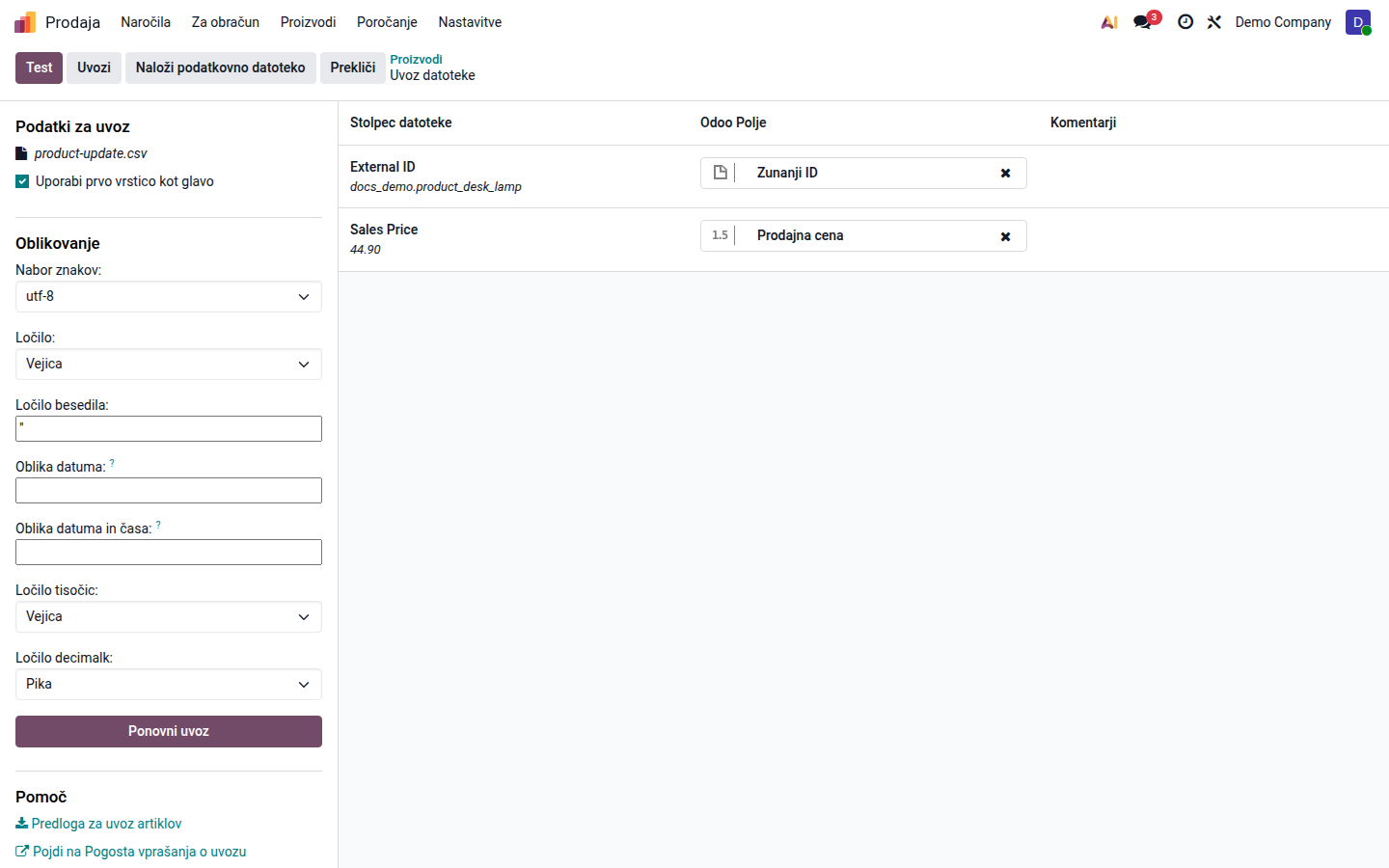Viewport: 1389px width, 868px height.
Task: Open the Prodajna cena field selector
Action: tap(863, 236)
